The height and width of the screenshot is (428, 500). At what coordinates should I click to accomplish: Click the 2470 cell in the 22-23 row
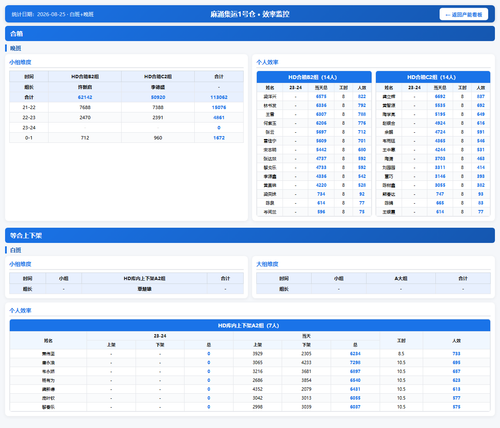[x=85, y=118]
